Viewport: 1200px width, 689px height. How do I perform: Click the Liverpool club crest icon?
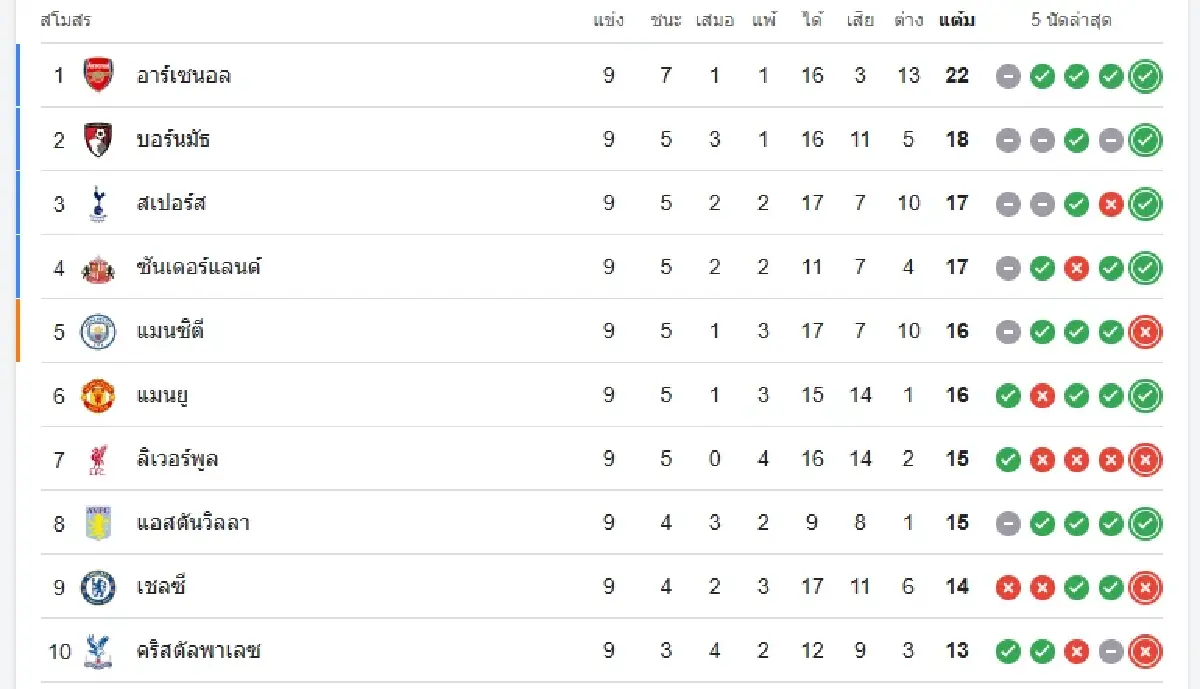[98, 459]
